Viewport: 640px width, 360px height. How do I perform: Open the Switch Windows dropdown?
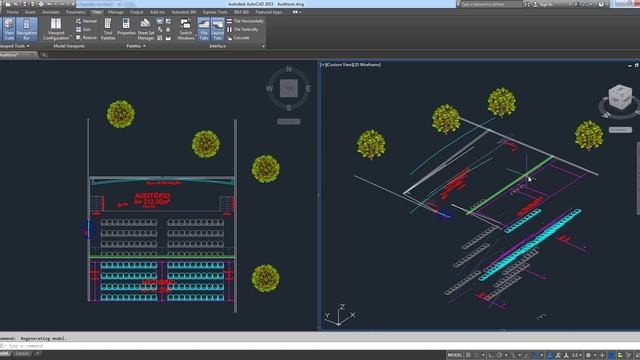186,29
